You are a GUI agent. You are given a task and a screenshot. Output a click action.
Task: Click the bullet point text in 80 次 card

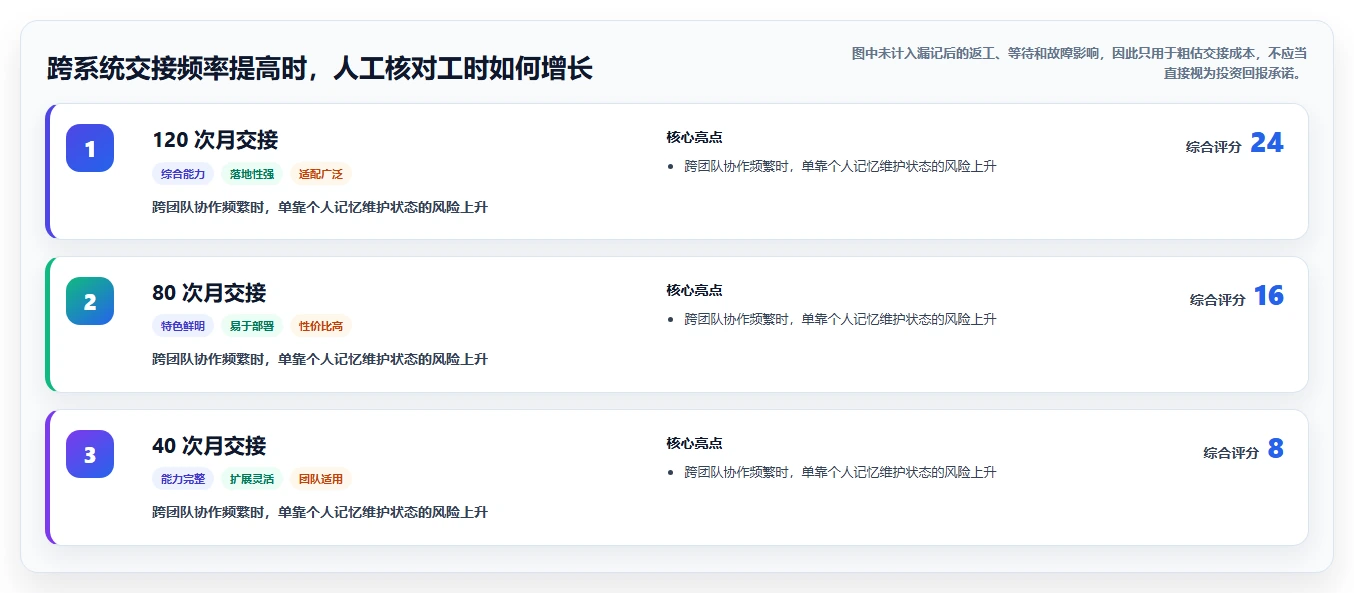pyautogui.click(x=840, y=319)
